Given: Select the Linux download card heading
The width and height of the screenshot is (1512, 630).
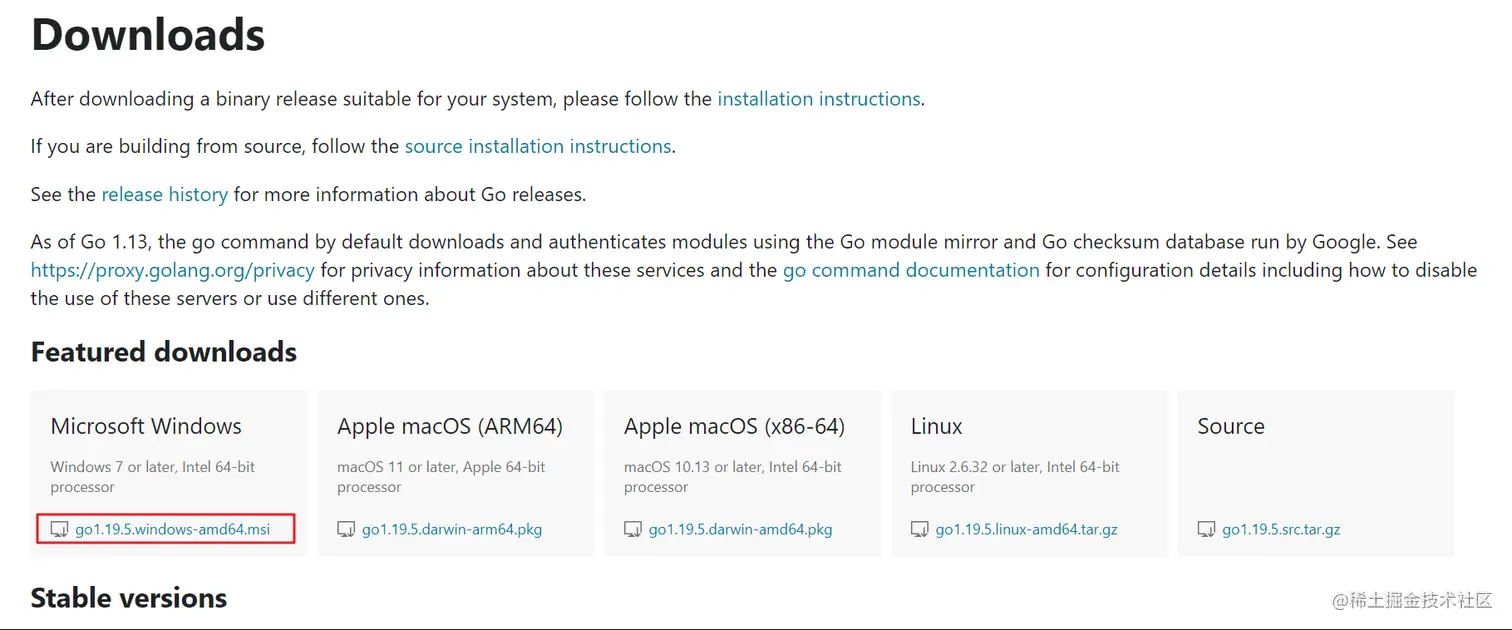Looking at the screenshot, I should (936, 426).
